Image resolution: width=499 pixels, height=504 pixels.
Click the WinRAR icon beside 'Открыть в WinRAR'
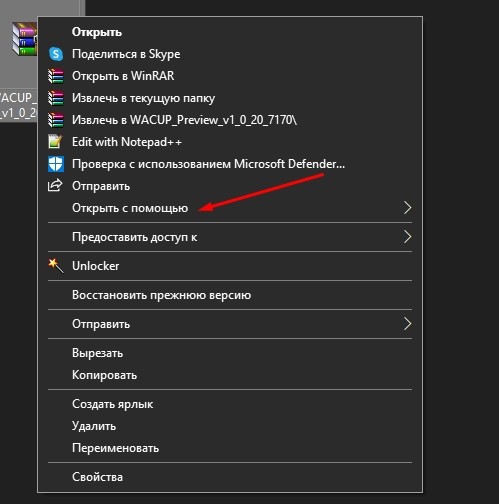click(56, 76)
